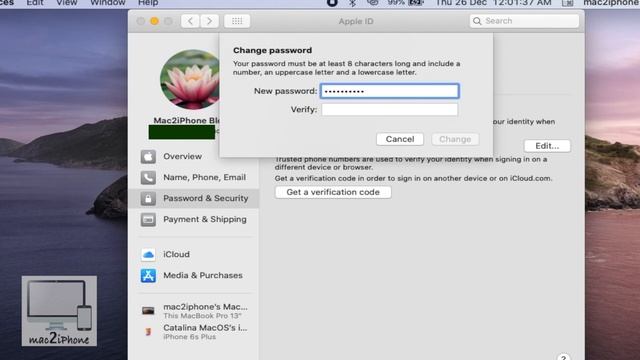Select the MacBook Pro 13" device
Image resolution: width=640 pixels, height=360 pixels.
[194, 311]
